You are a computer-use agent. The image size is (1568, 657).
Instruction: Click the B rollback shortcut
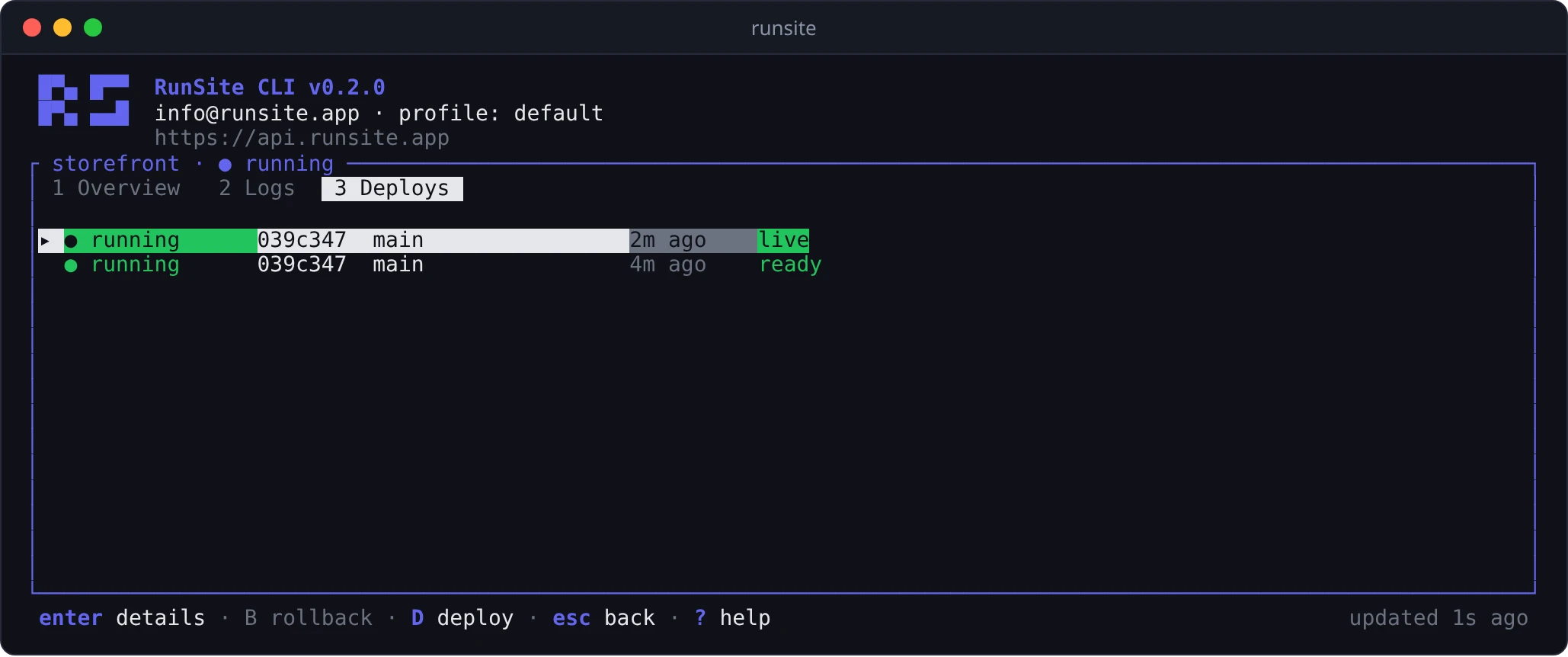[309, 617]
